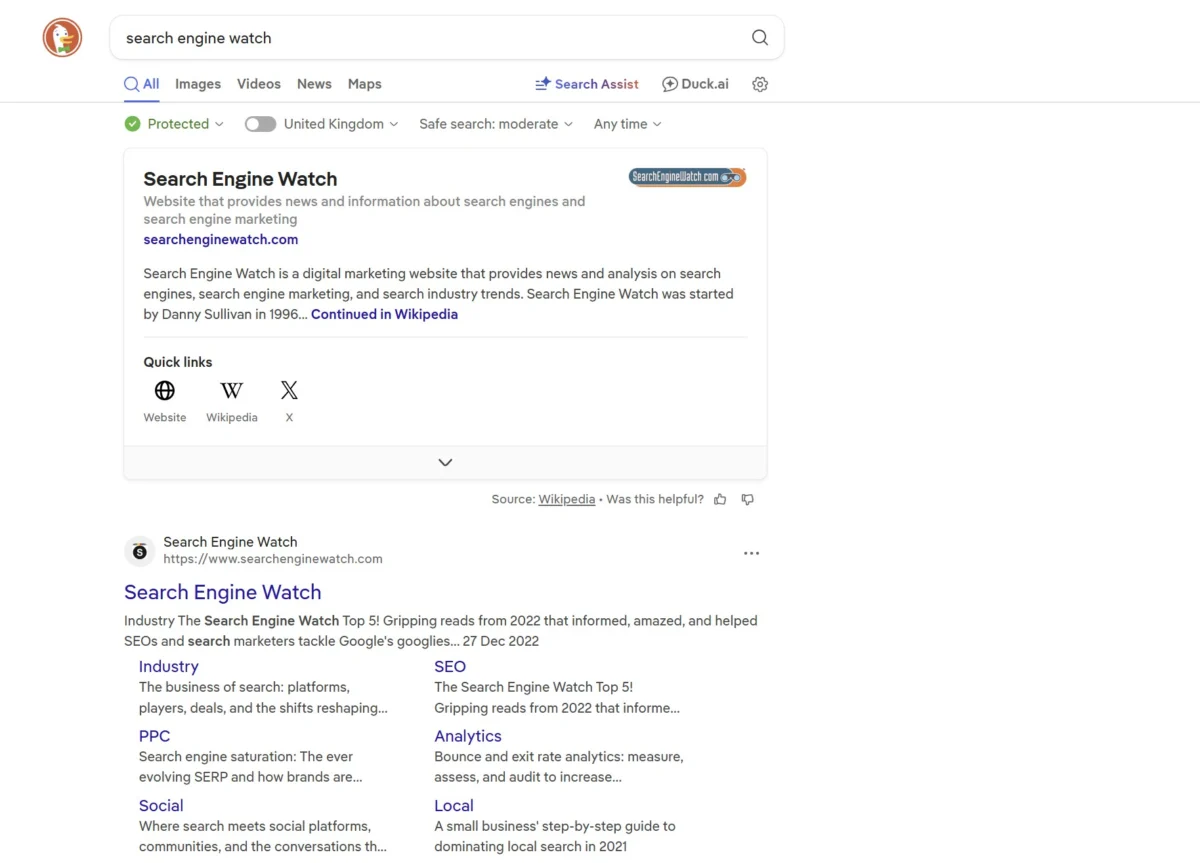1200x863 pixels.
Task: Switch to News tab
Action: click(314, 84)
